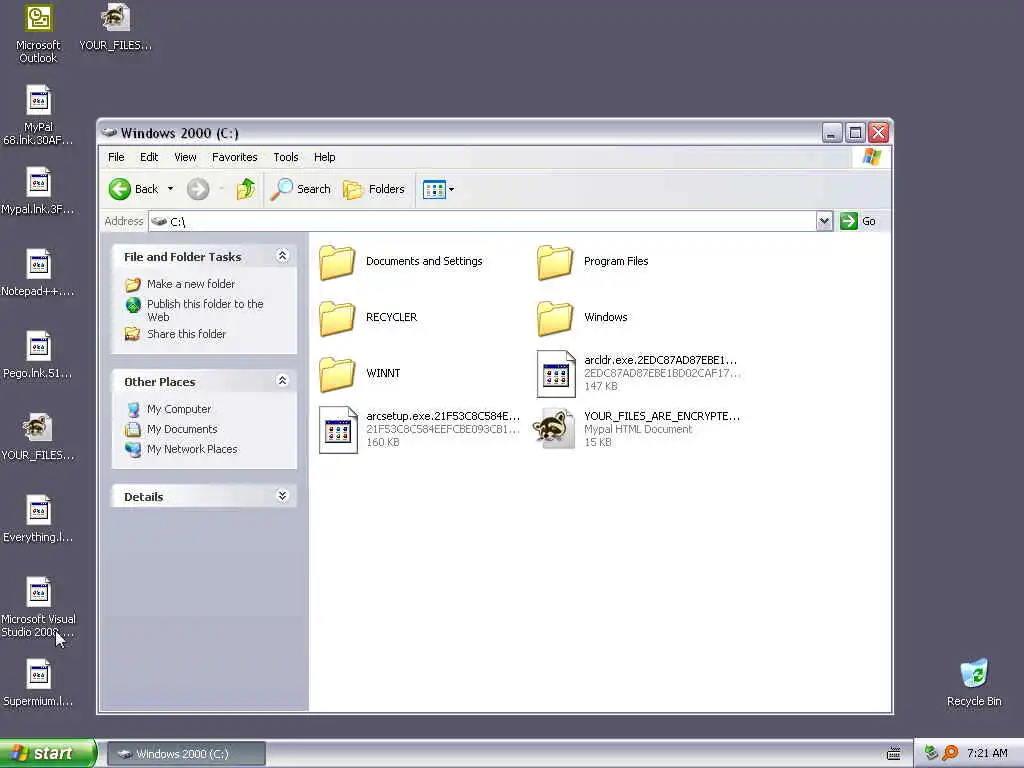Open the Tools menu

[x=285, y=157]
